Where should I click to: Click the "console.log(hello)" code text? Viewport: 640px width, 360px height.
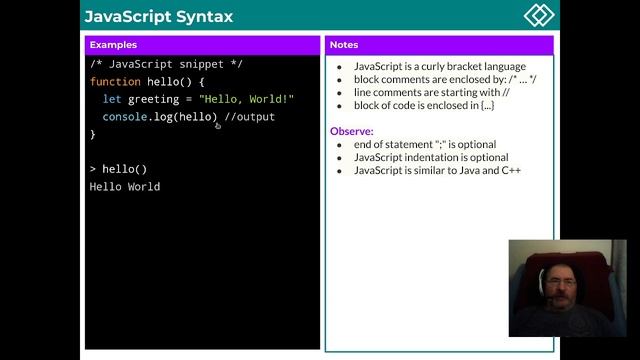[160, 117]
